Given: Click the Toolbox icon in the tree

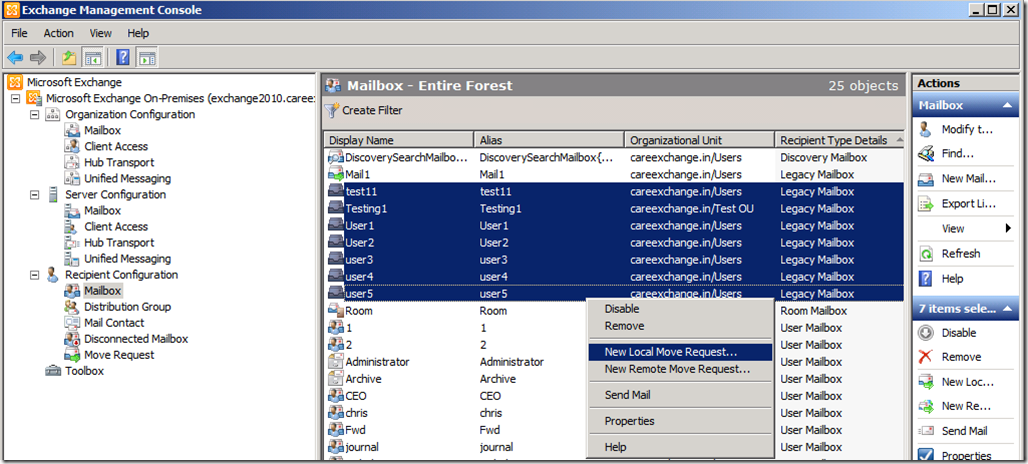Looking at the screenshot, I should point(53,371).
